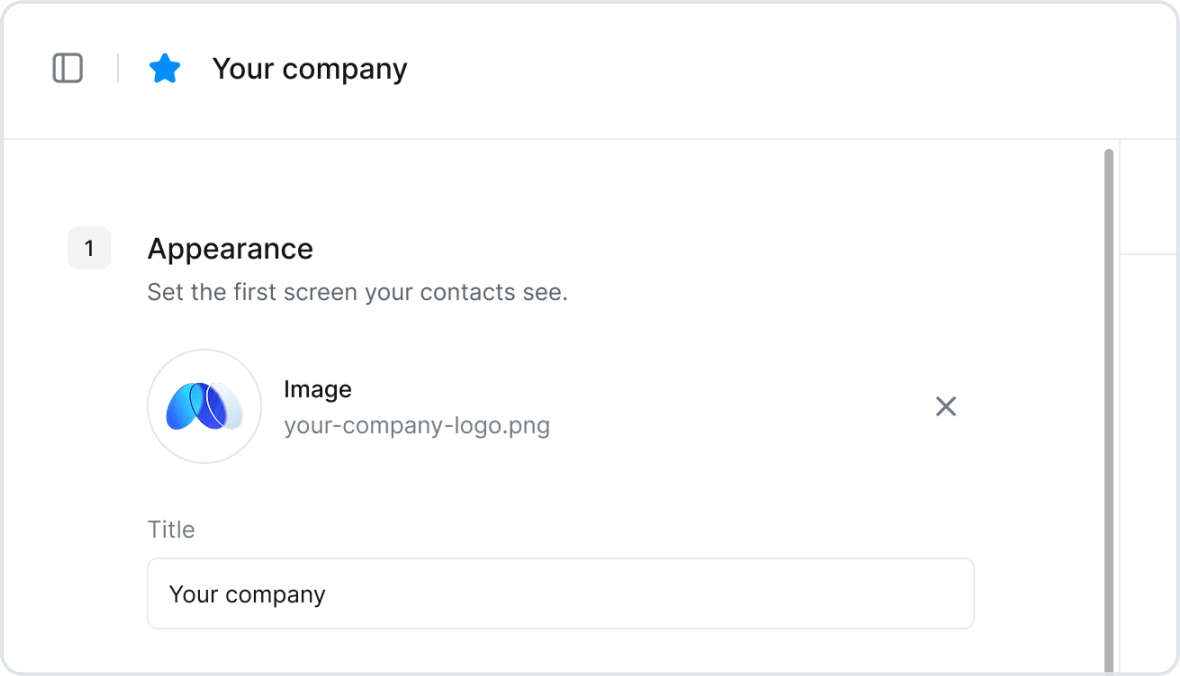Place cursor after "Your company" in Title box
Screen dimensions: 1180x676
tap(327, 594)
